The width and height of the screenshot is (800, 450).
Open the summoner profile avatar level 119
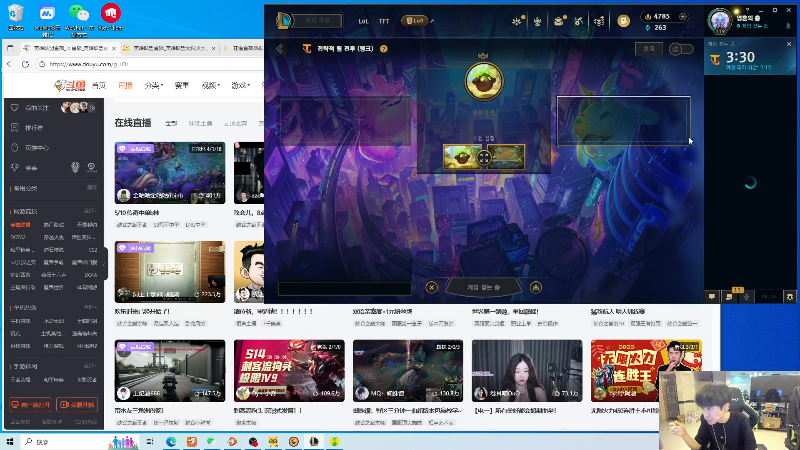pyautogui.click(x=720, y=21)
